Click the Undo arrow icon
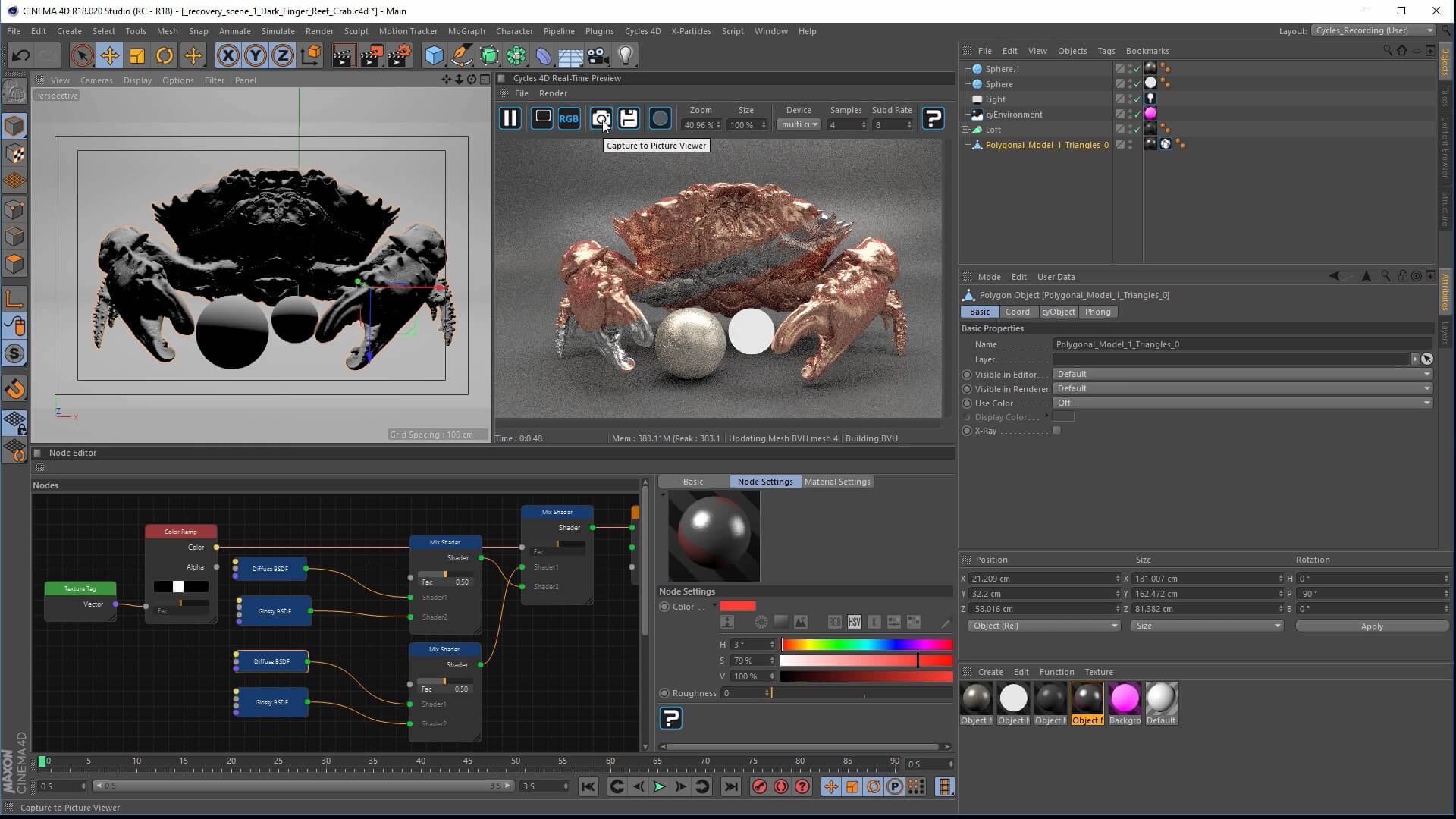The width and height of the screenshot is (1456, 819). coord(20,55)
